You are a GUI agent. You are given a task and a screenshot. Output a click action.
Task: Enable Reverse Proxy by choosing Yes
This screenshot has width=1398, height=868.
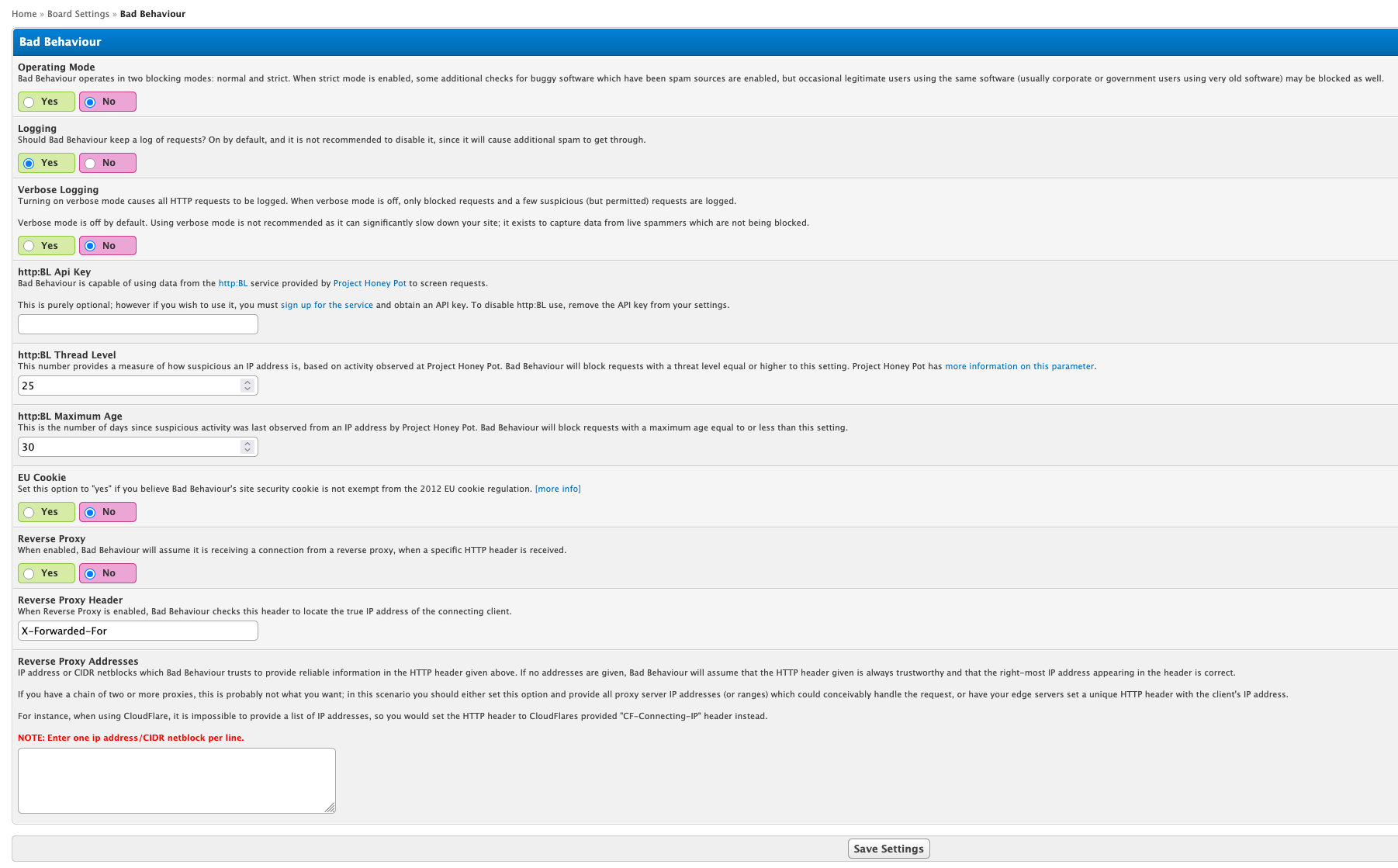coord(29,574)
